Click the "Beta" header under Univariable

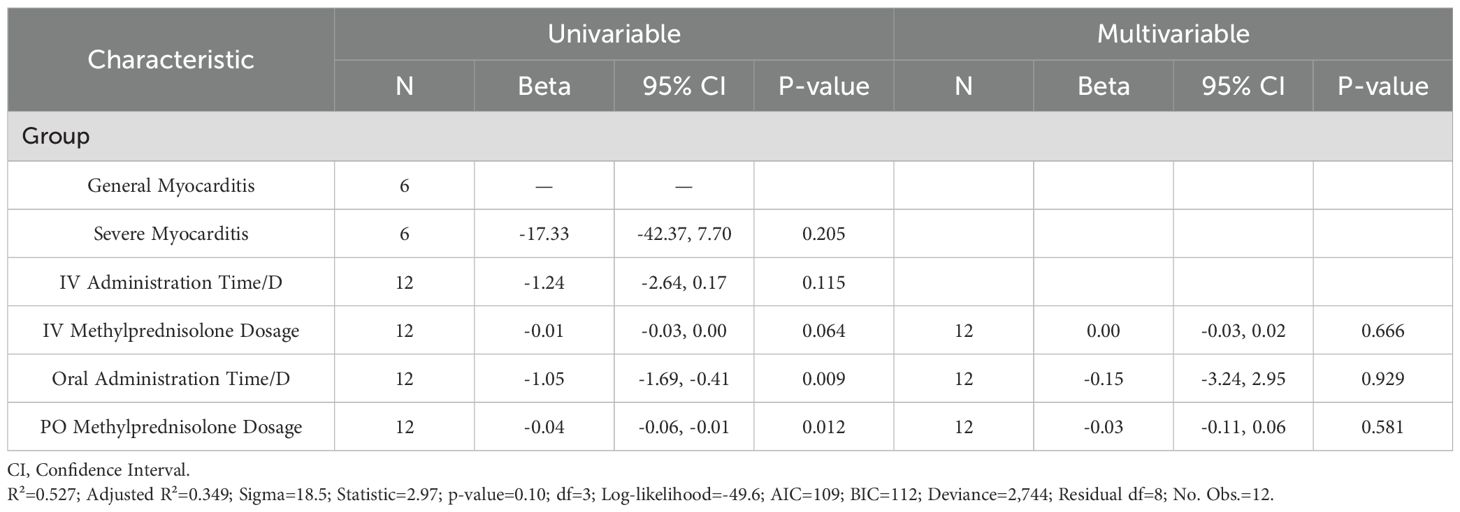pyautogui.click(x=544, y=86)
